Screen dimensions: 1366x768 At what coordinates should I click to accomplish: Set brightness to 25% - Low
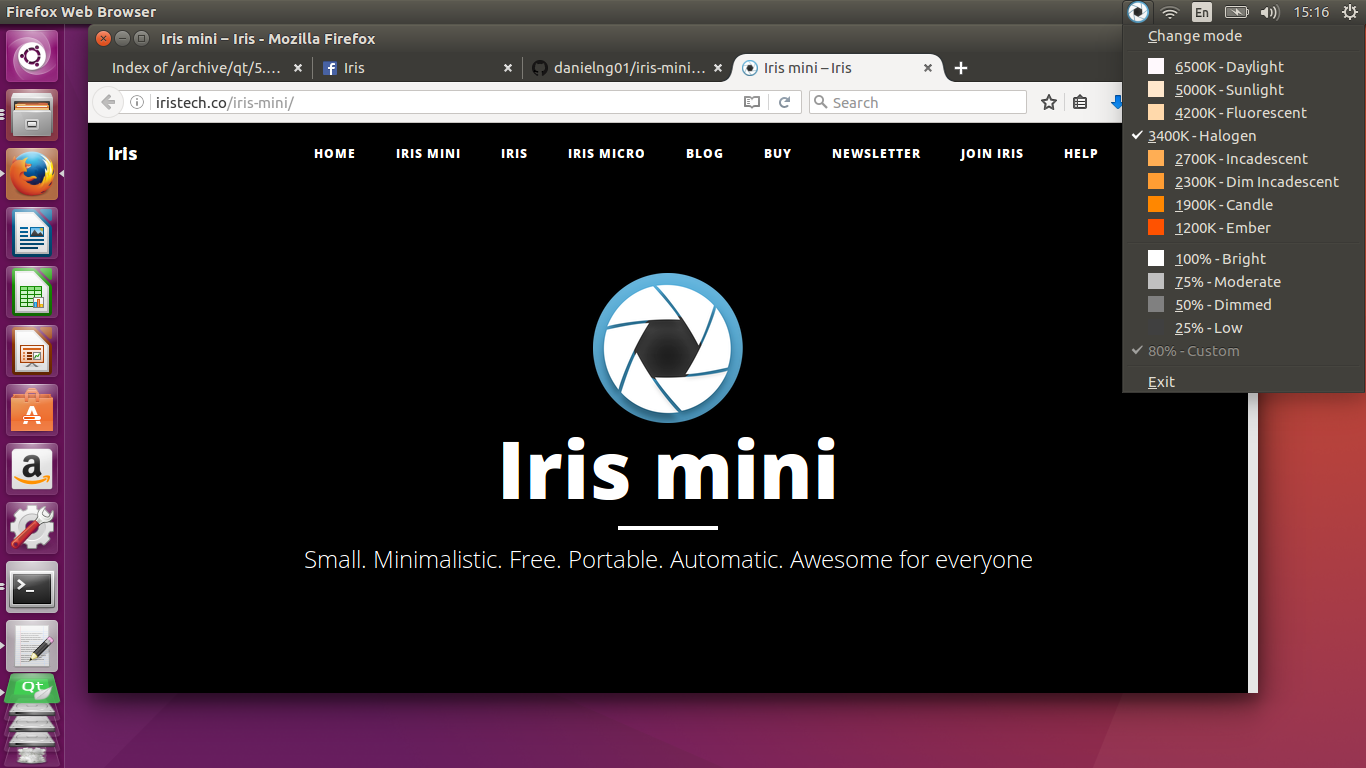click(x=1244, y=328)
